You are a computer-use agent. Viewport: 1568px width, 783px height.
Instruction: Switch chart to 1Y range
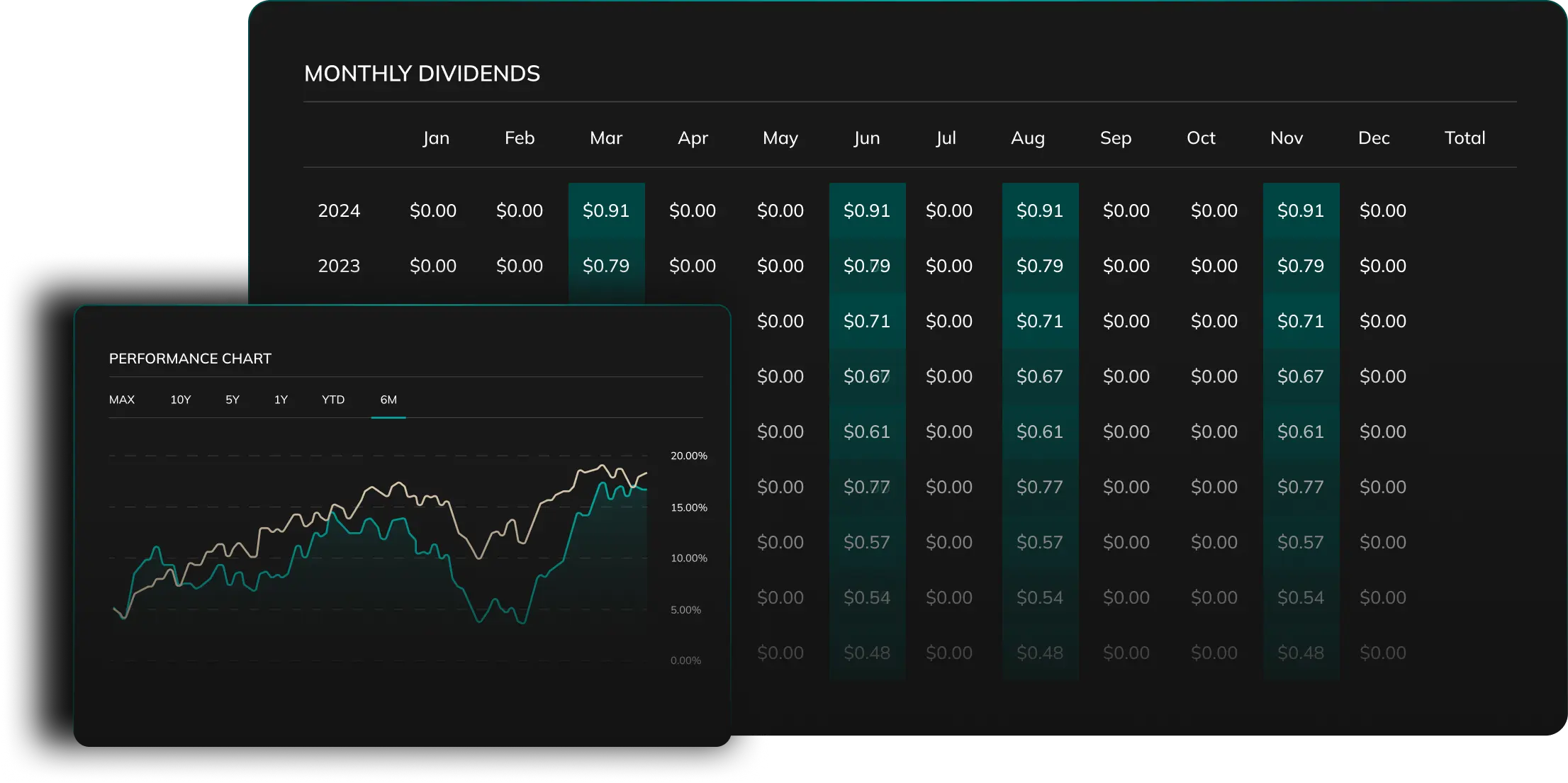point(281,400)
